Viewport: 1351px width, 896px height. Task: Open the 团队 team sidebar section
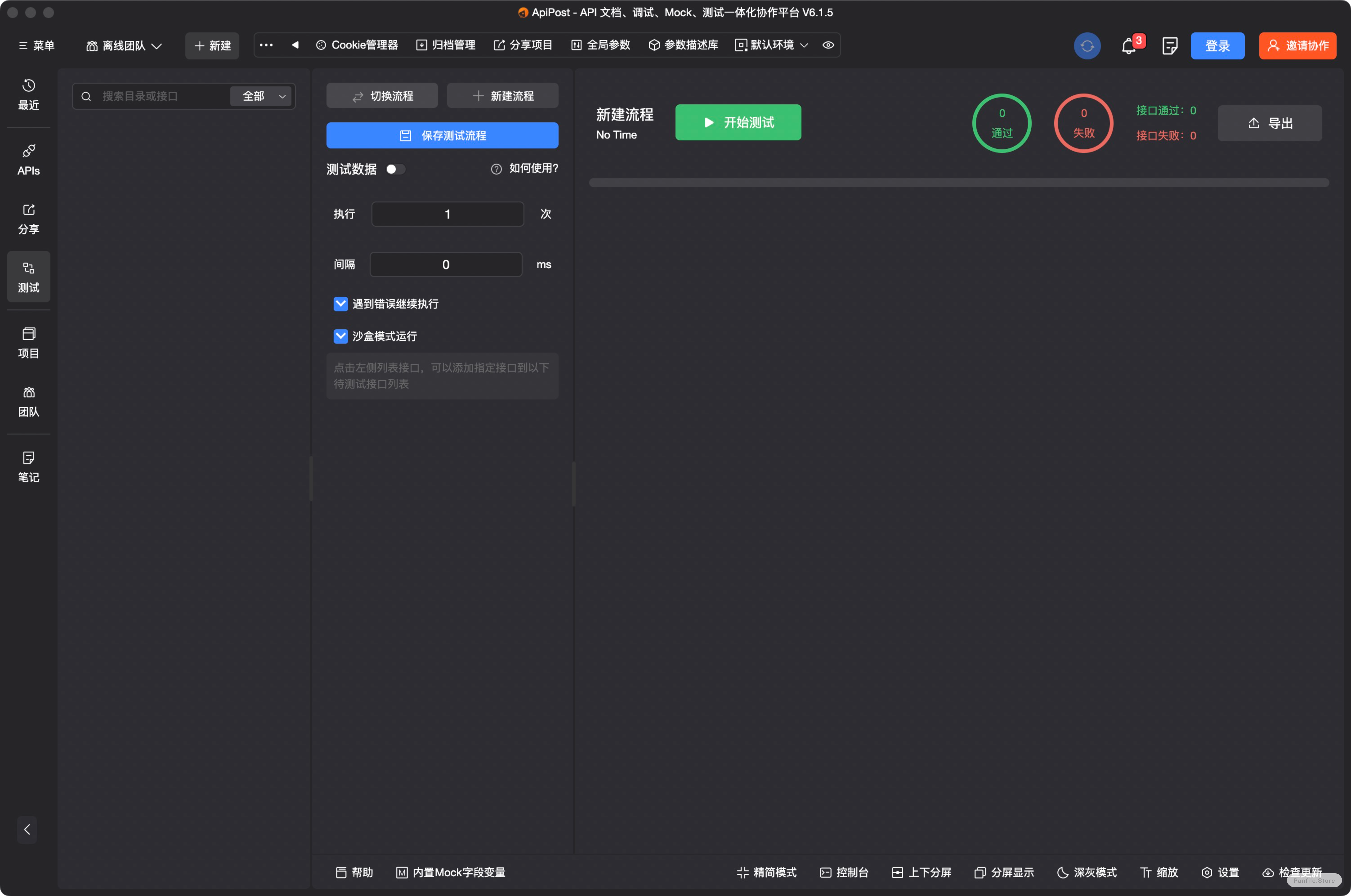tap(29, 402)
